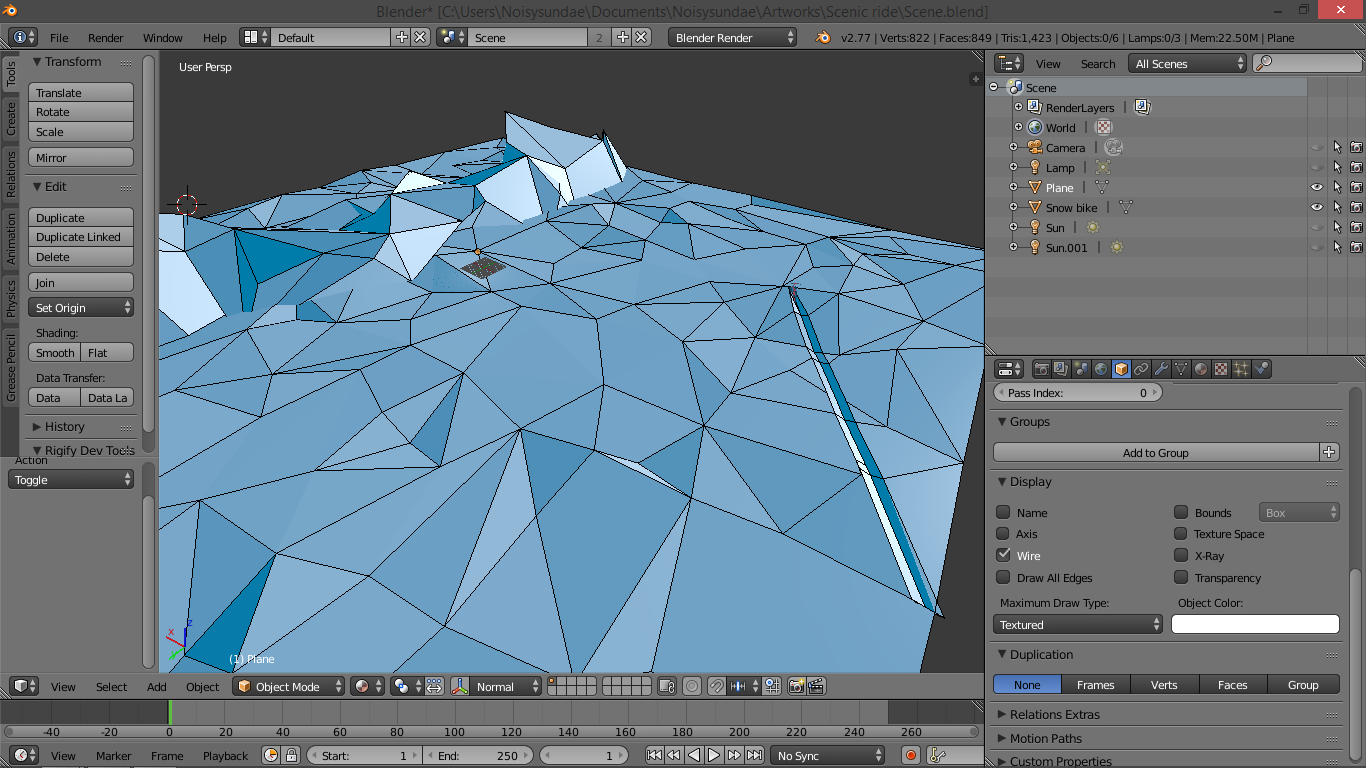The image size is (1366, 768).
Task: Open the Particles properties tab (sparkles icon)
Action: 1241,369
